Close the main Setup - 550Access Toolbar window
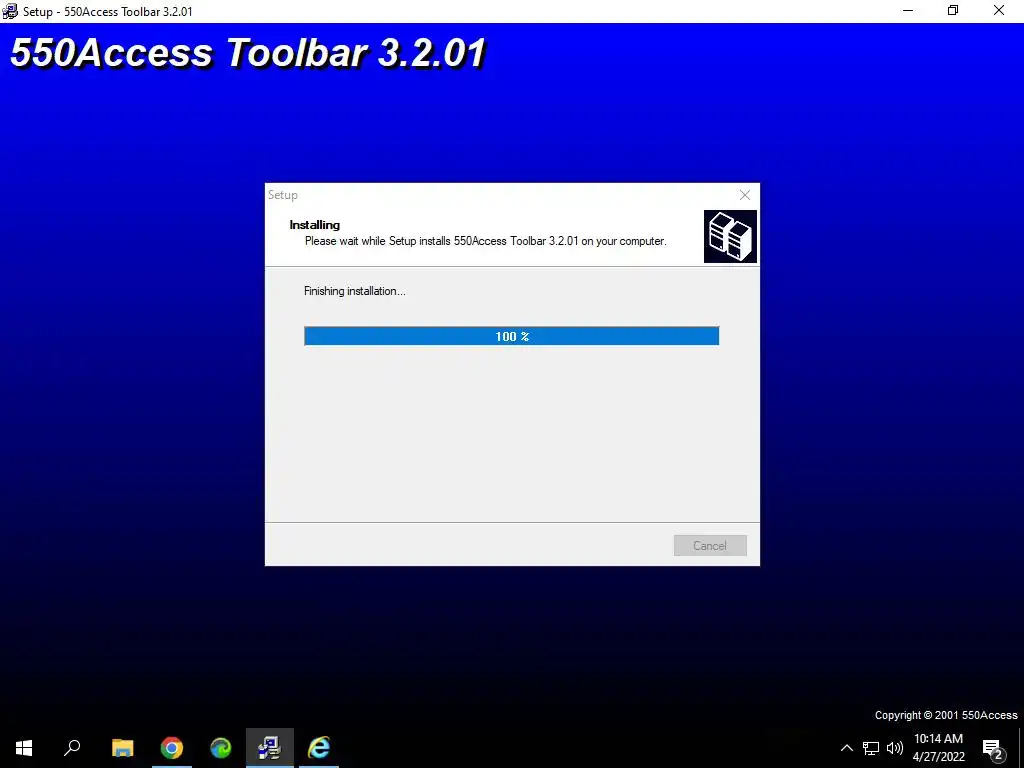The width and height of the screenshot is (1024, 768). (x=999, y=11)
